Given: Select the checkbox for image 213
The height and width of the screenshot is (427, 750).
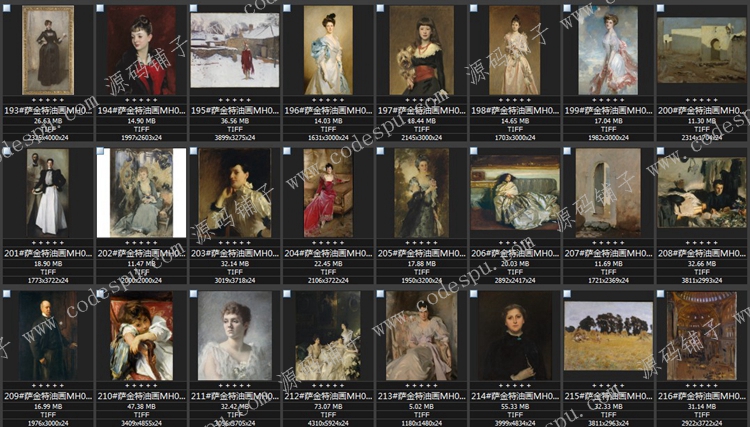Looking at the screenshot, I should 380,294.
